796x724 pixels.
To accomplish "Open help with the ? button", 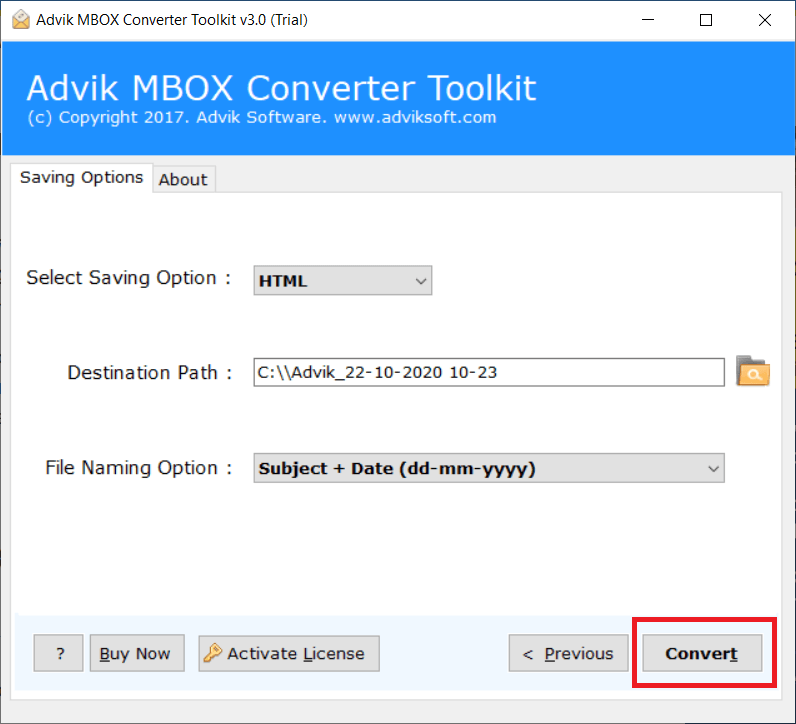I will click(x=58, y=653).
